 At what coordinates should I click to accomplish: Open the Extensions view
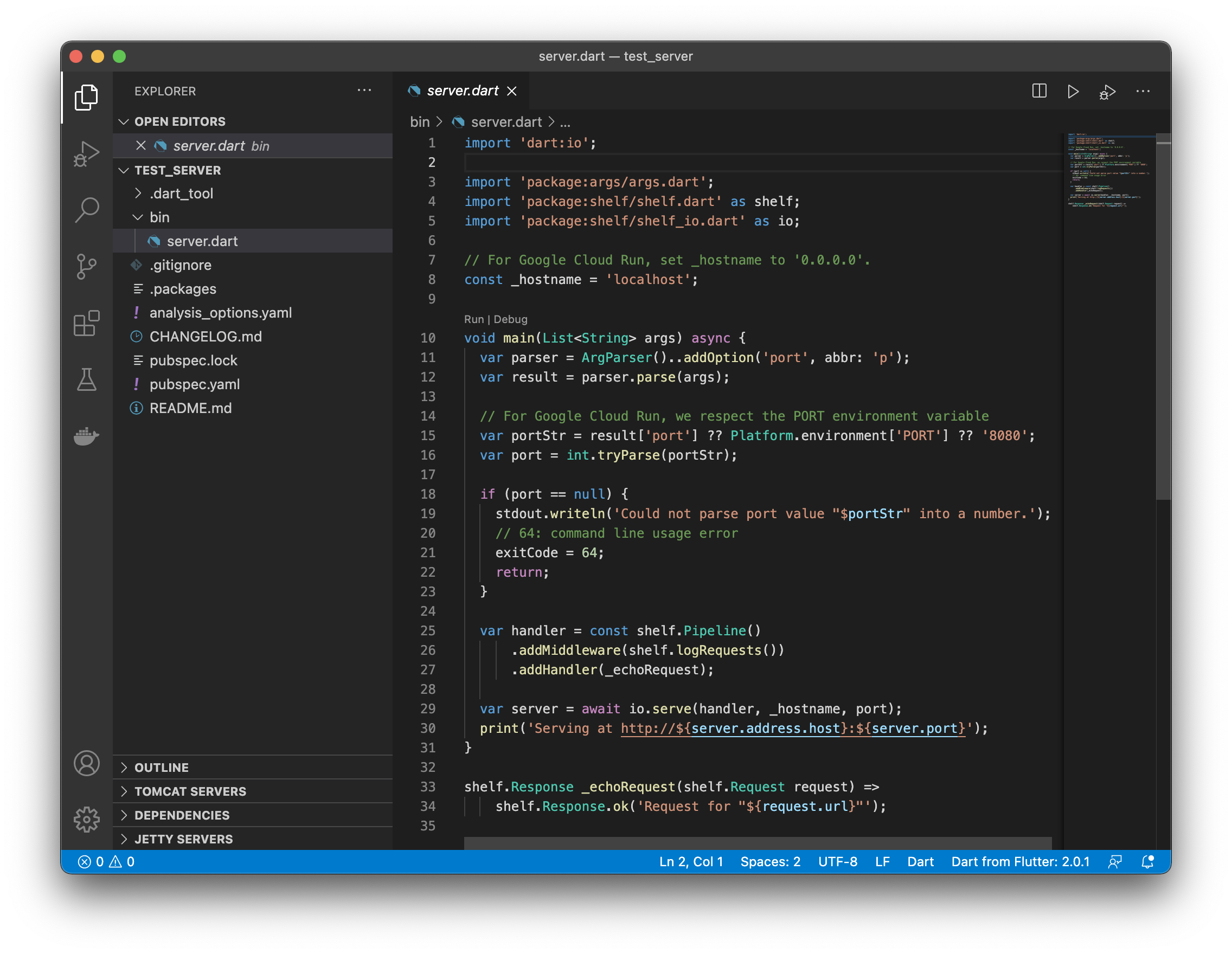86,323
